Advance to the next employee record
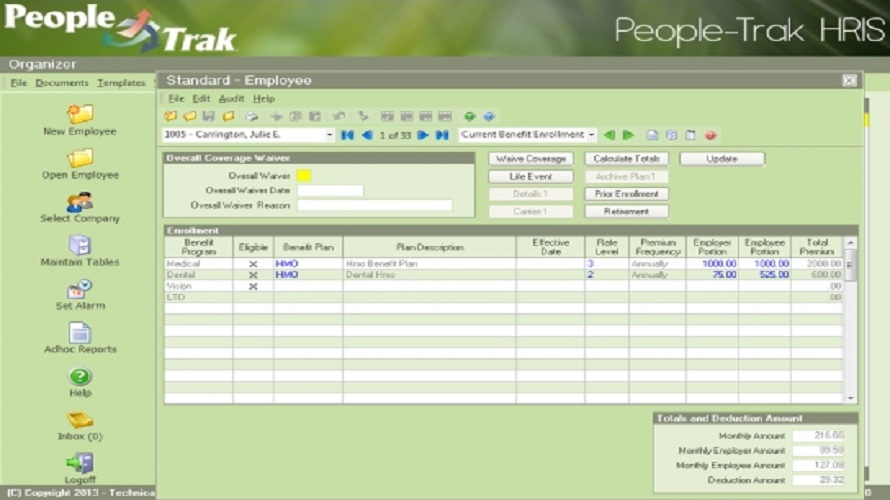Image resolution: width=890 pixels, height=500 pixels. click(422, 135)
